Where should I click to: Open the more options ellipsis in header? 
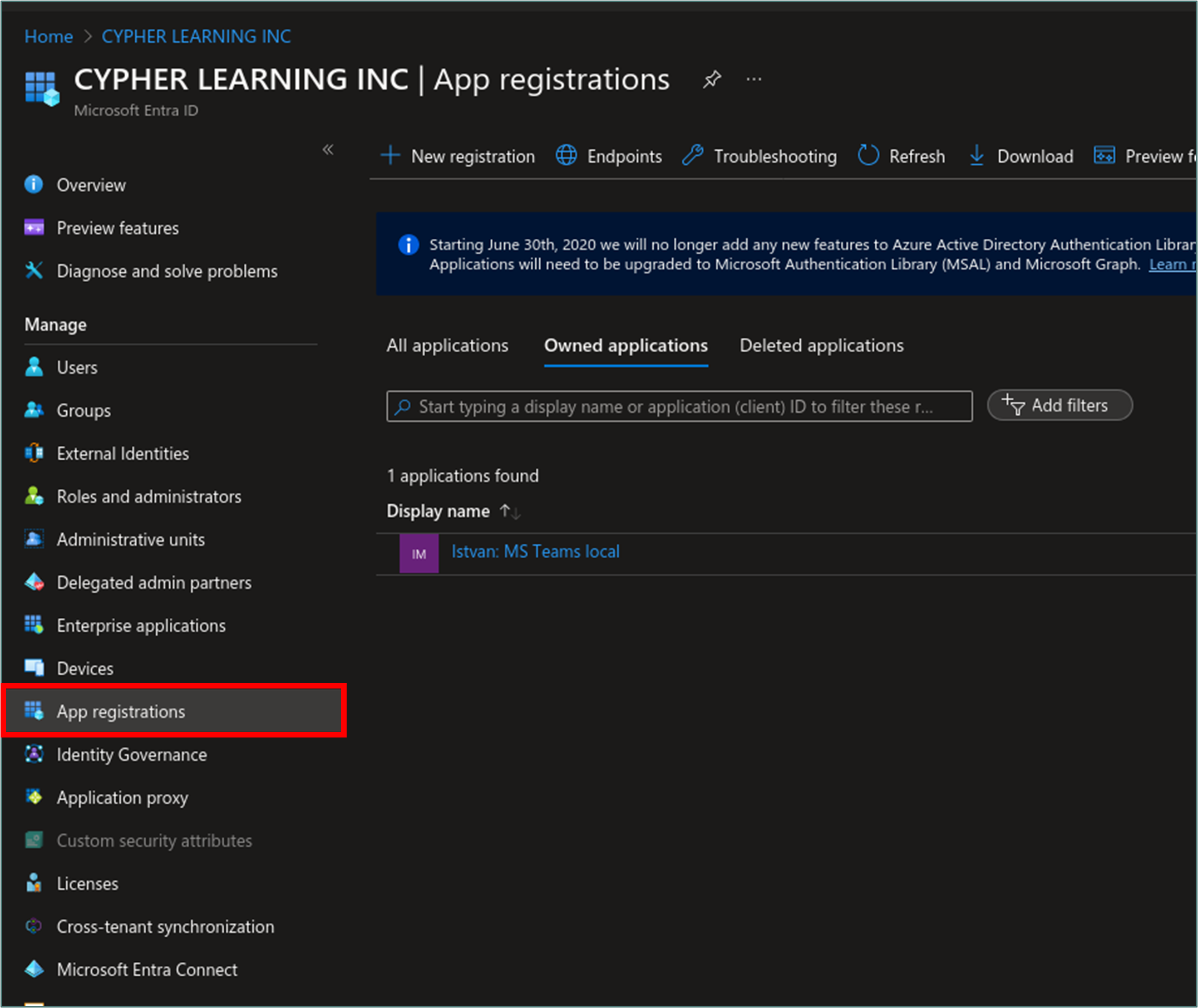[x=753, y=80]
